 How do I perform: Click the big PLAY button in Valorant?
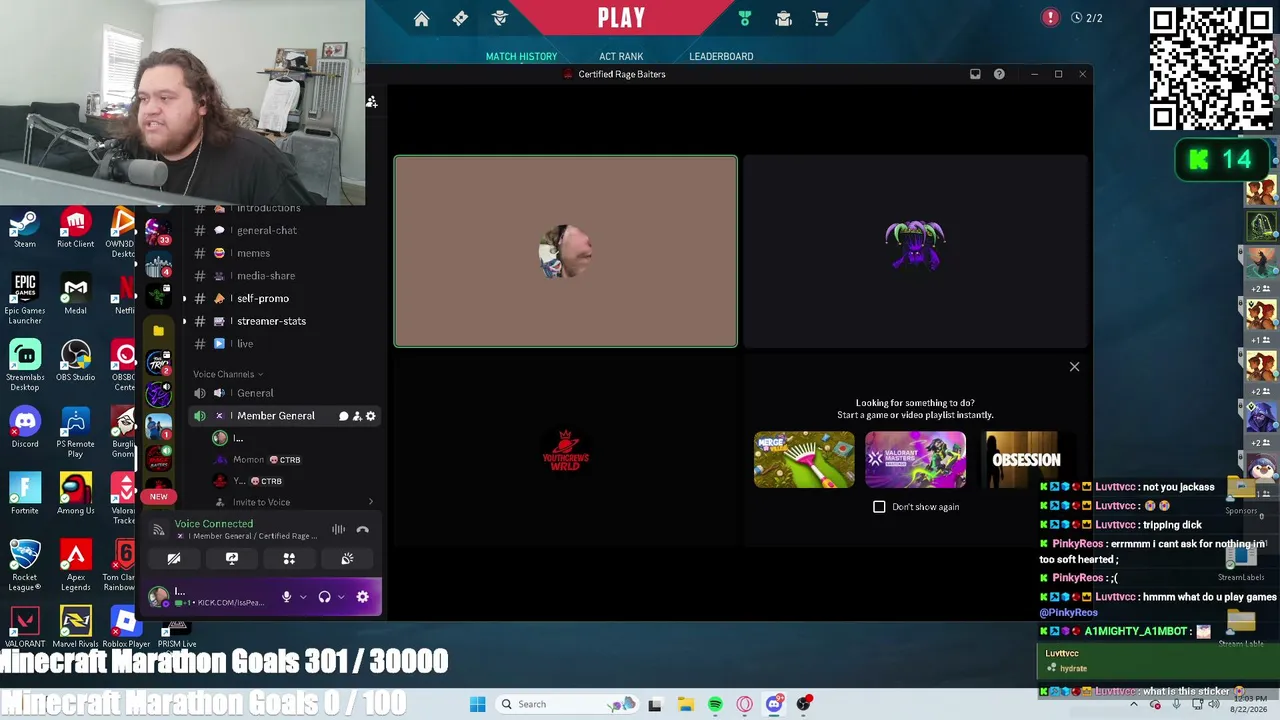point(621,17)
